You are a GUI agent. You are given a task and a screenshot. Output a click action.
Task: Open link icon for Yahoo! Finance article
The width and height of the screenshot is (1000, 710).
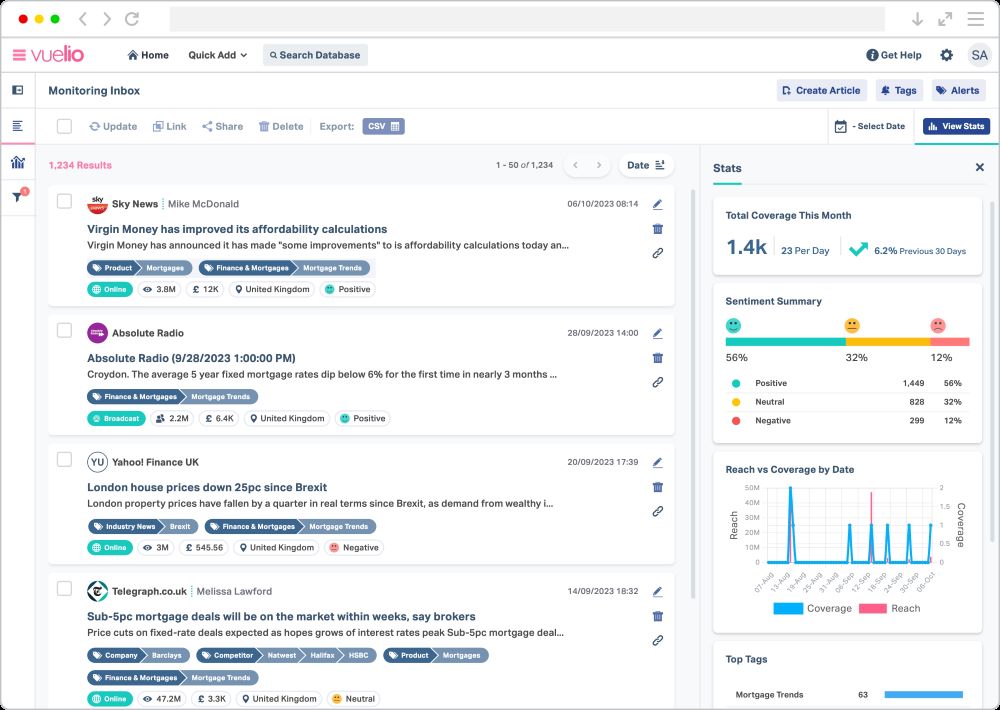(658, 512)
